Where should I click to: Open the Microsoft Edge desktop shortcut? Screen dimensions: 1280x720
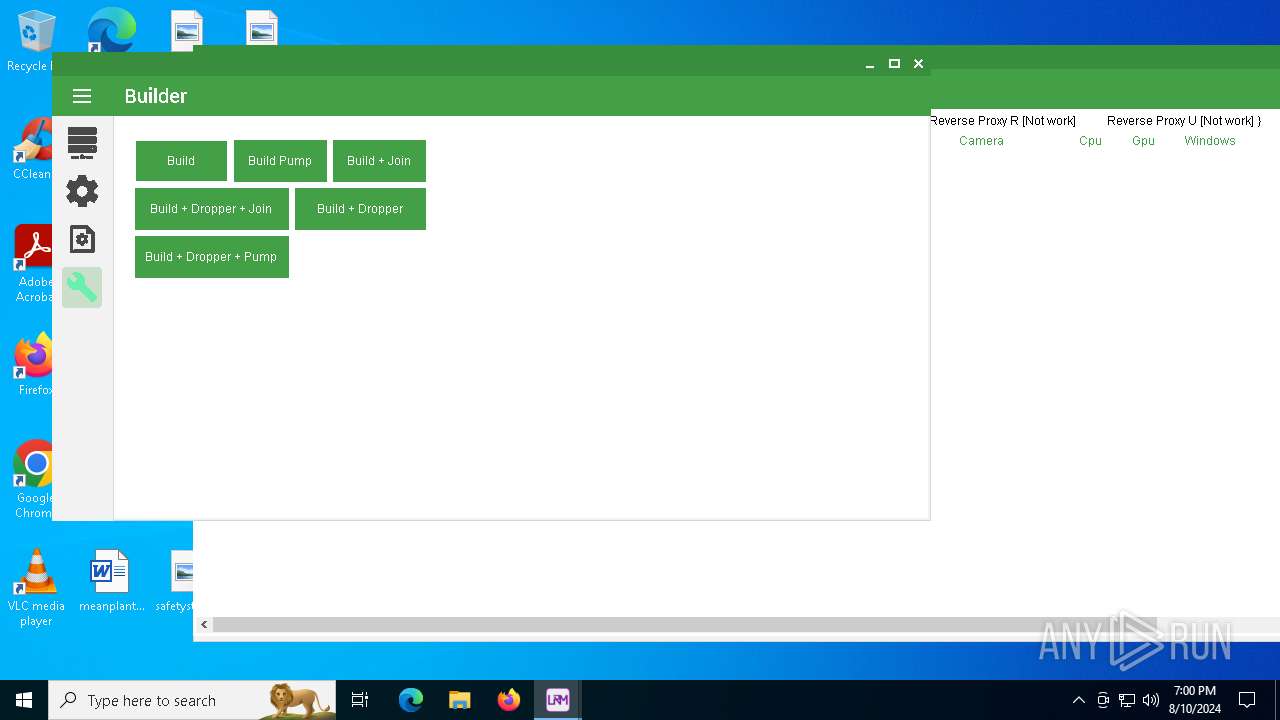[110, 30]
